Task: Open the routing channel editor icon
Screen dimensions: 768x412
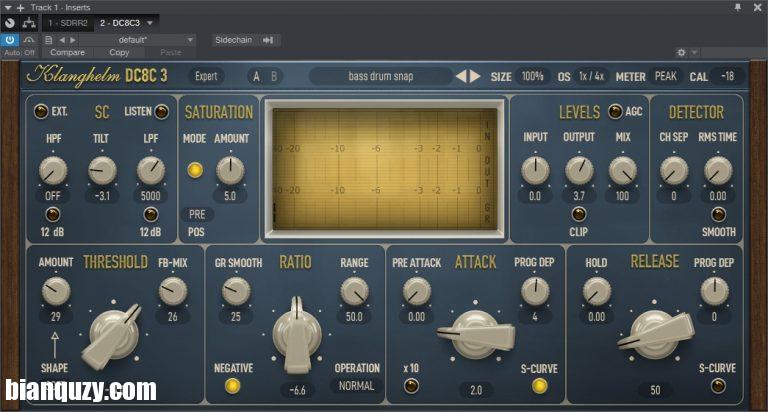Action: 29,23
